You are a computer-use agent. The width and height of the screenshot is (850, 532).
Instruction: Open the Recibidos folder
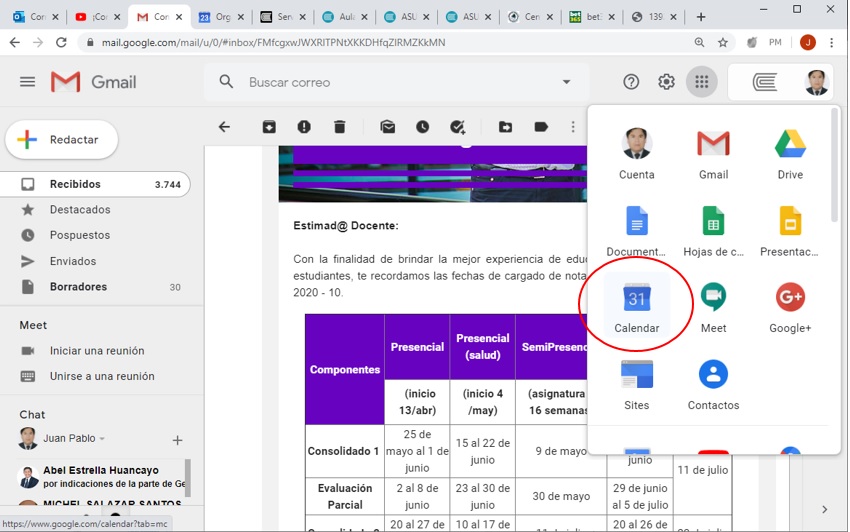pos(95,184)
